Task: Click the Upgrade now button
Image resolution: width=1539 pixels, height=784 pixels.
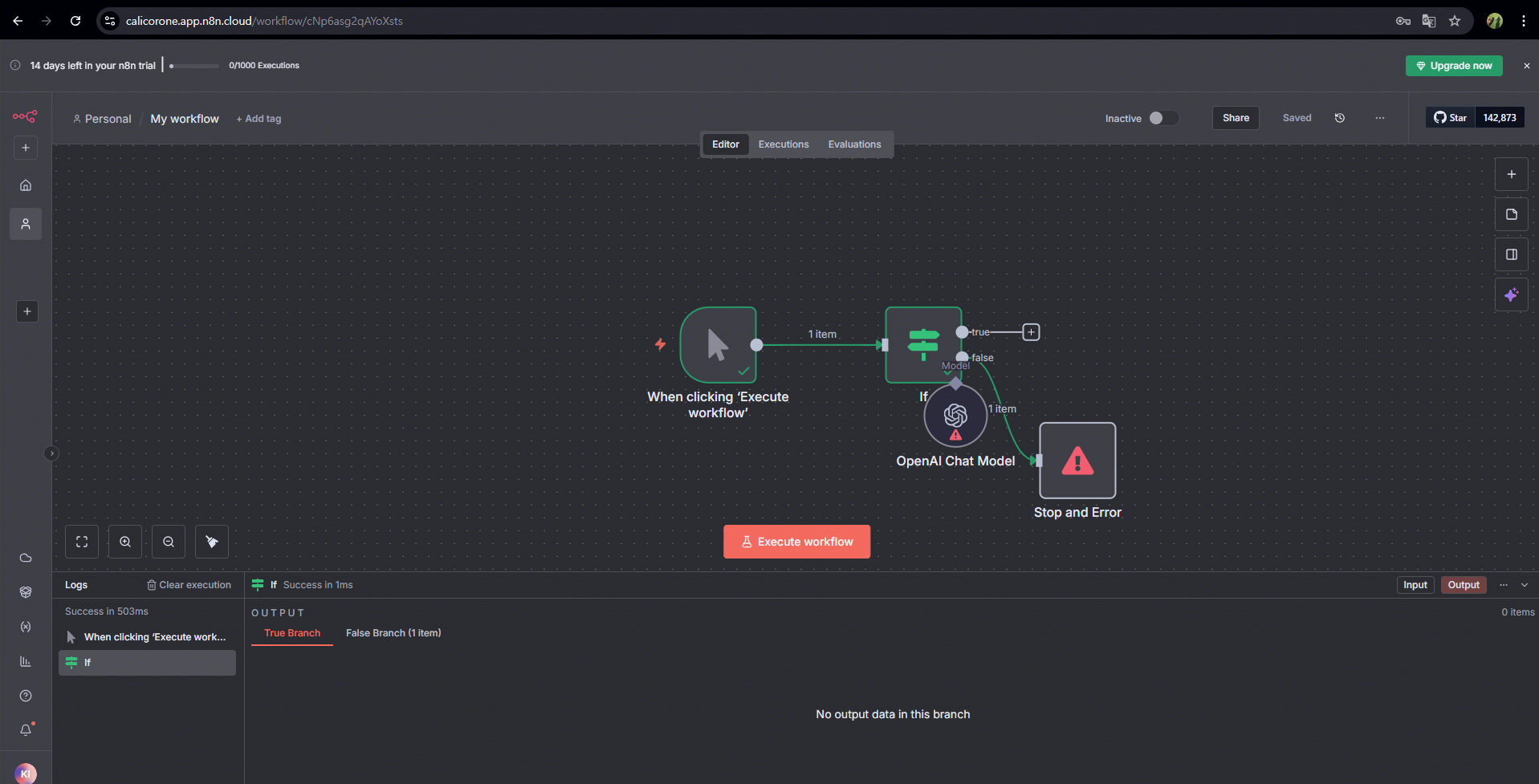Action: pos(1454,66)
